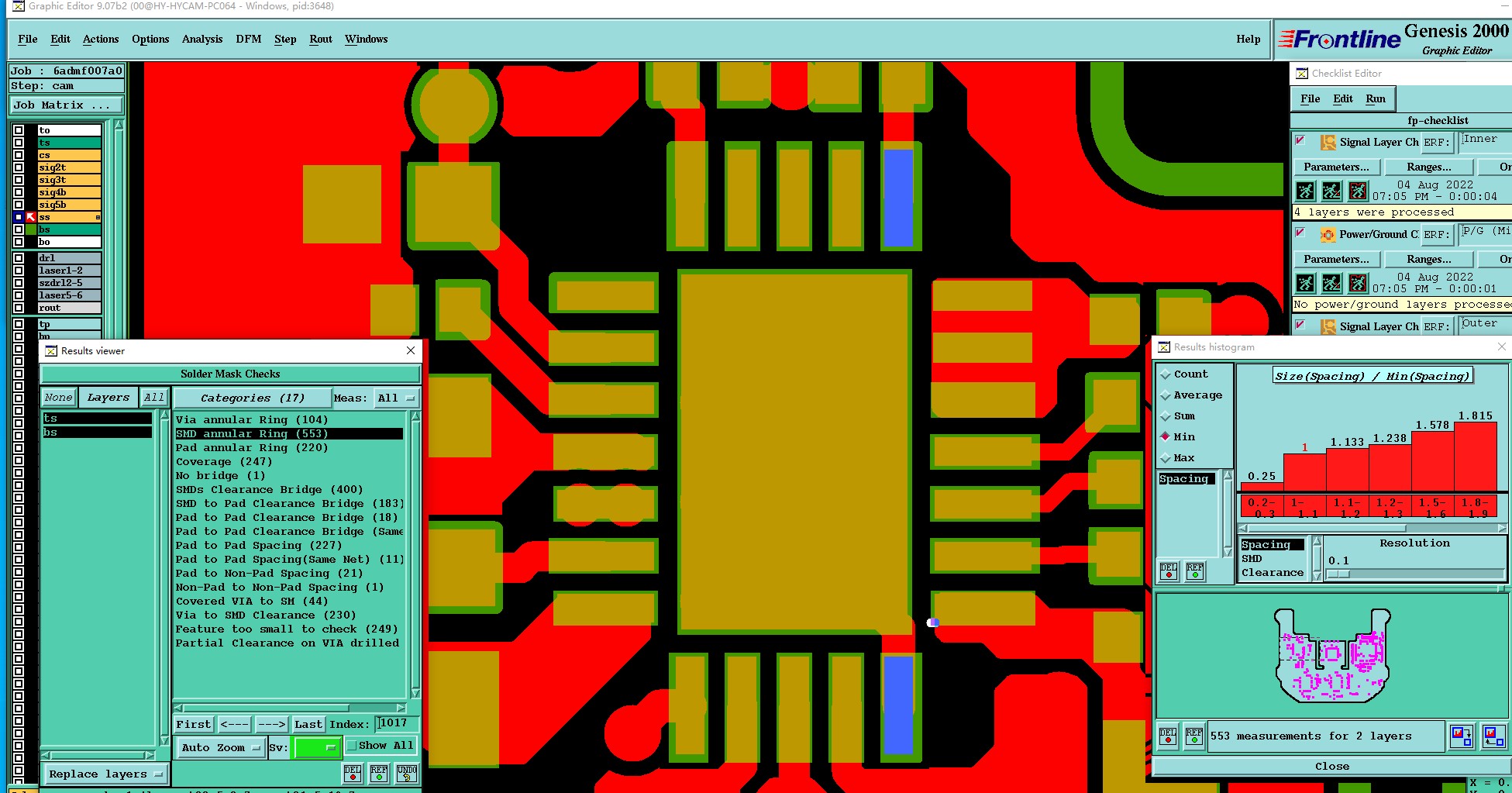Click DEL icon beside 553 measurements text
1512x793 pixels.
(x=1168, y=736)
